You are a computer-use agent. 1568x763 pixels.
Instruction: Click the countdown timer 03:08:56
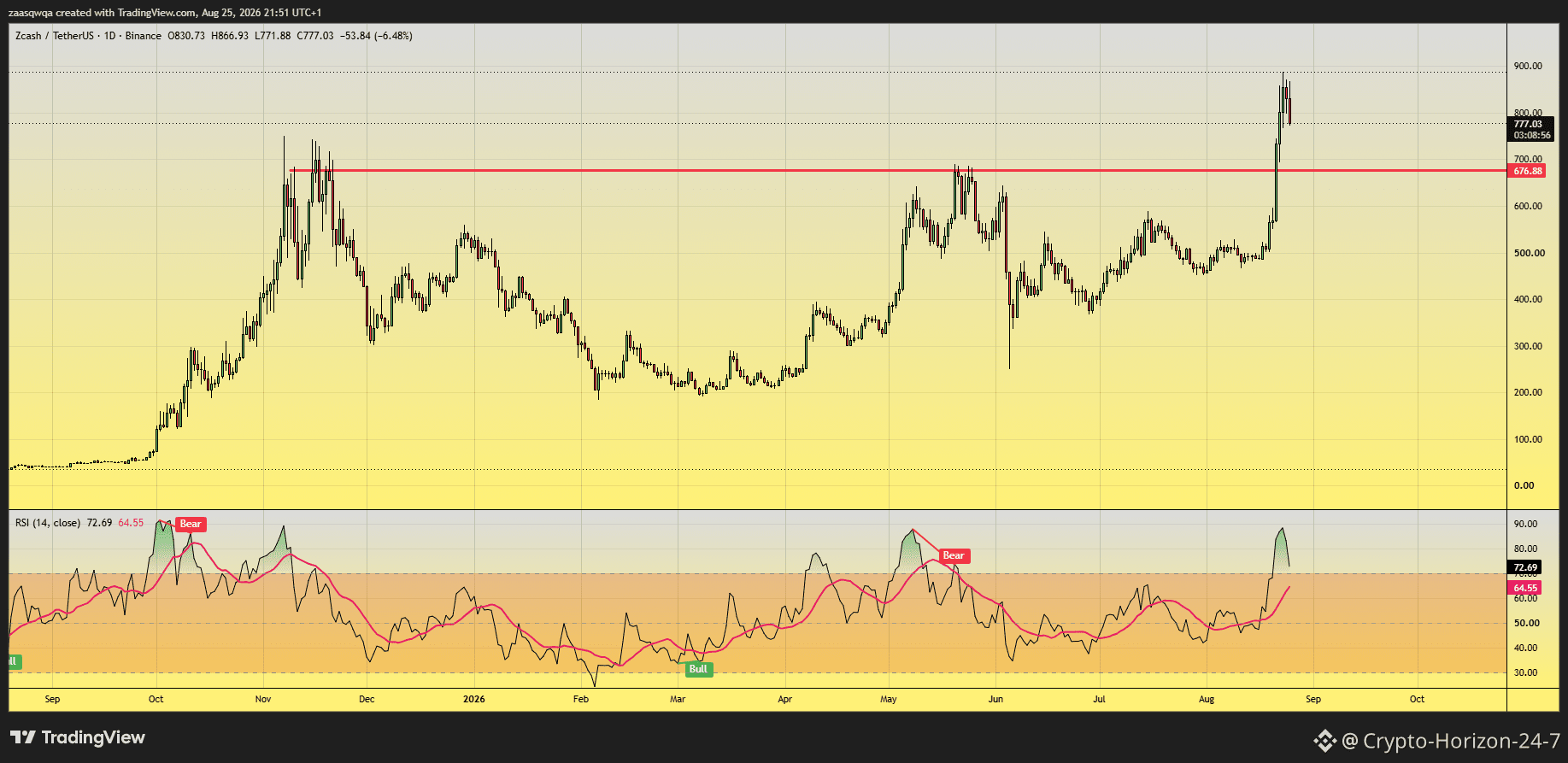pos(1531,135)
